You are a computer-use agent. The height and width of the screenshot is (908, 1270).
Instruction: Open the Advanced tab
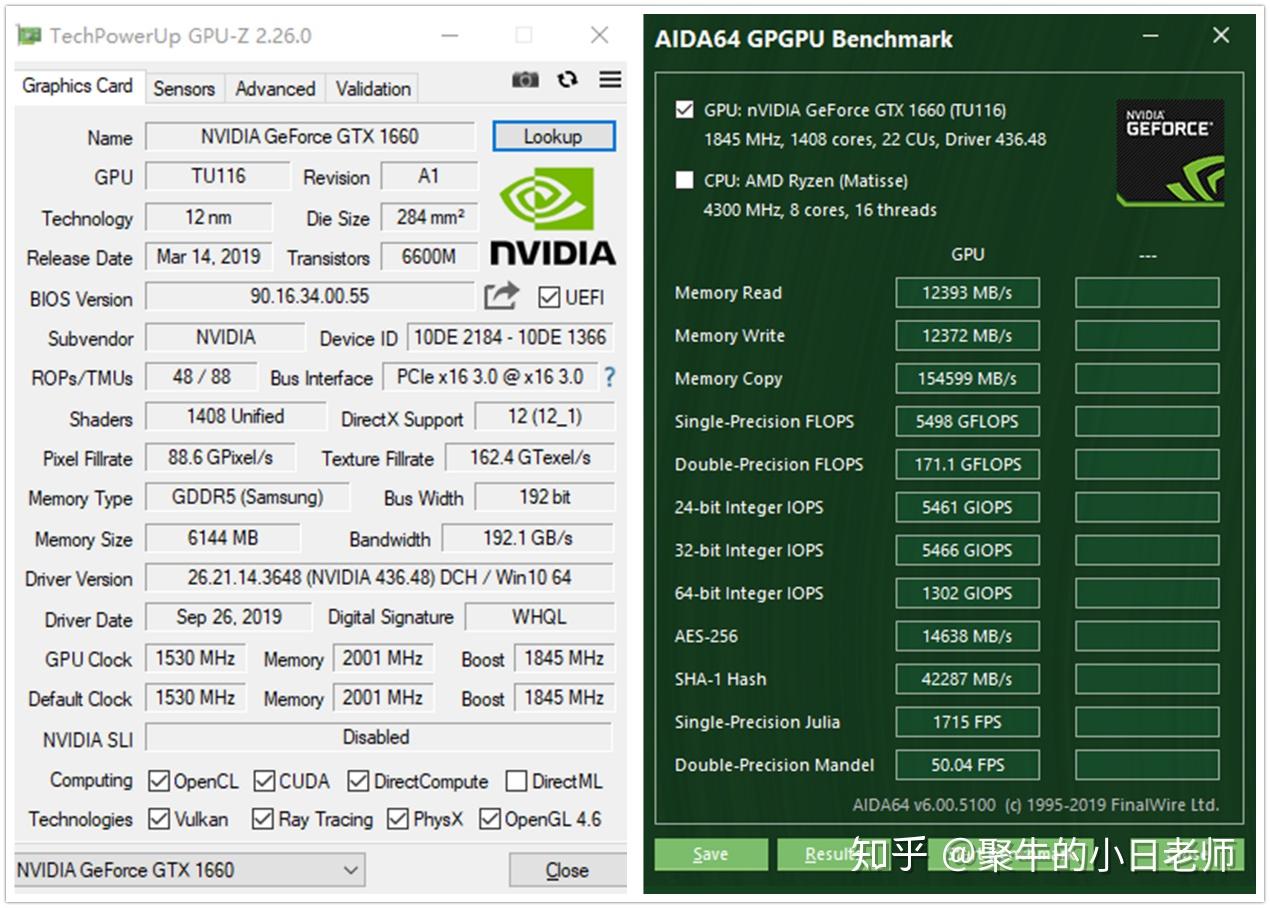point(275,88)
